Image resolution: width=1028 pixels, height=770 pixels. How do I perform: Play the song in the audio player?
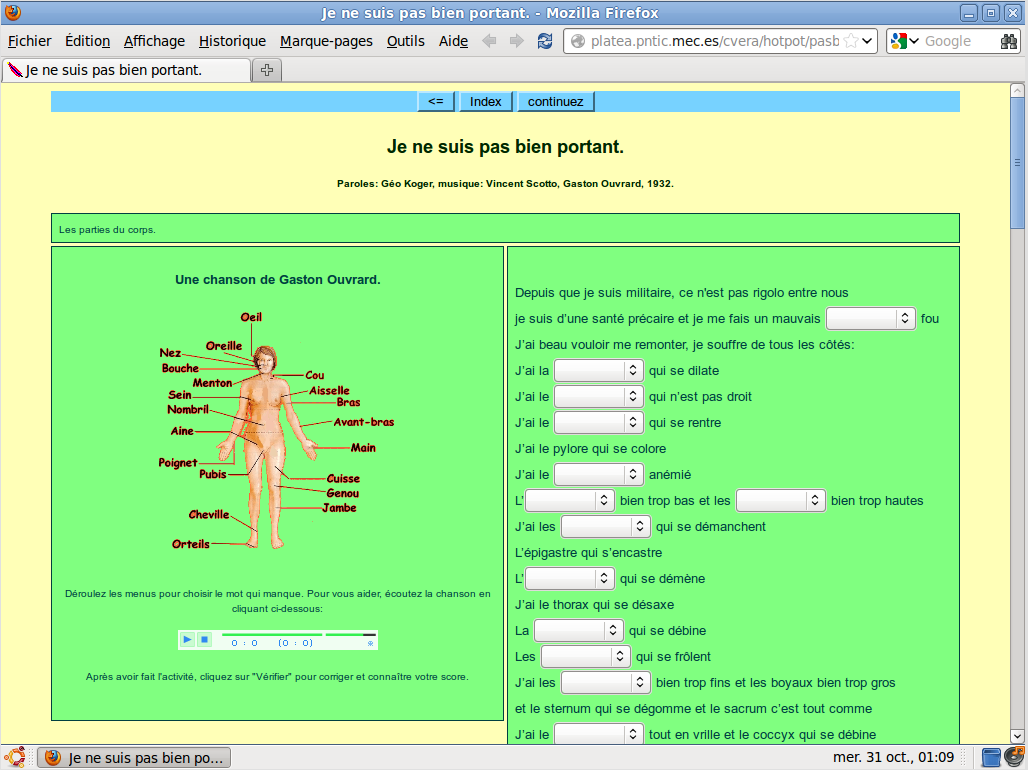pyautogui.click(x=187, y=640)
